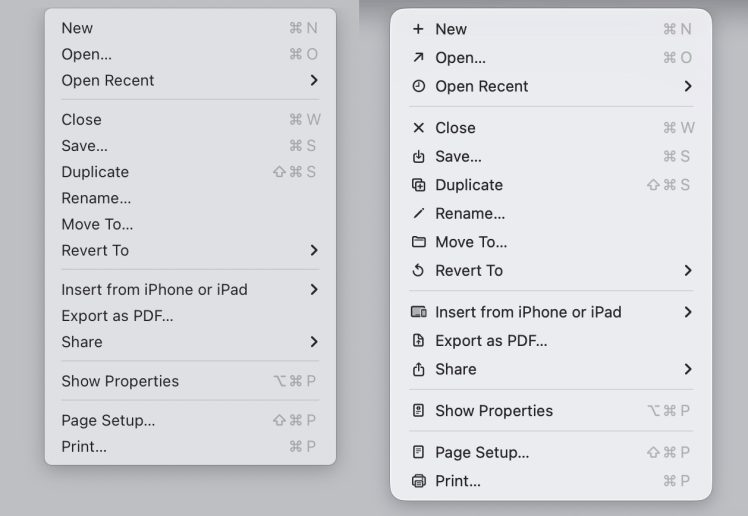This screenshot has width=748, height=516.
Task: Click the arrow icon beside Open...
Action: [x=418, y=58]
